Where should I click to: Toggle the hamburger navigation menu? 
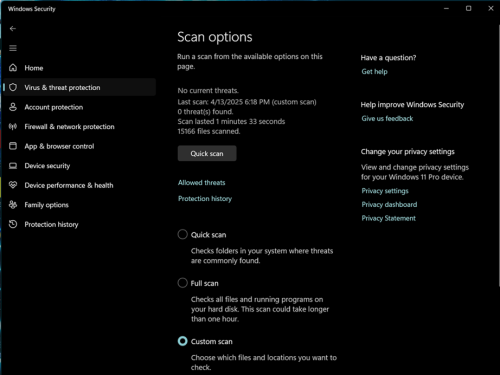click(13, 48)
